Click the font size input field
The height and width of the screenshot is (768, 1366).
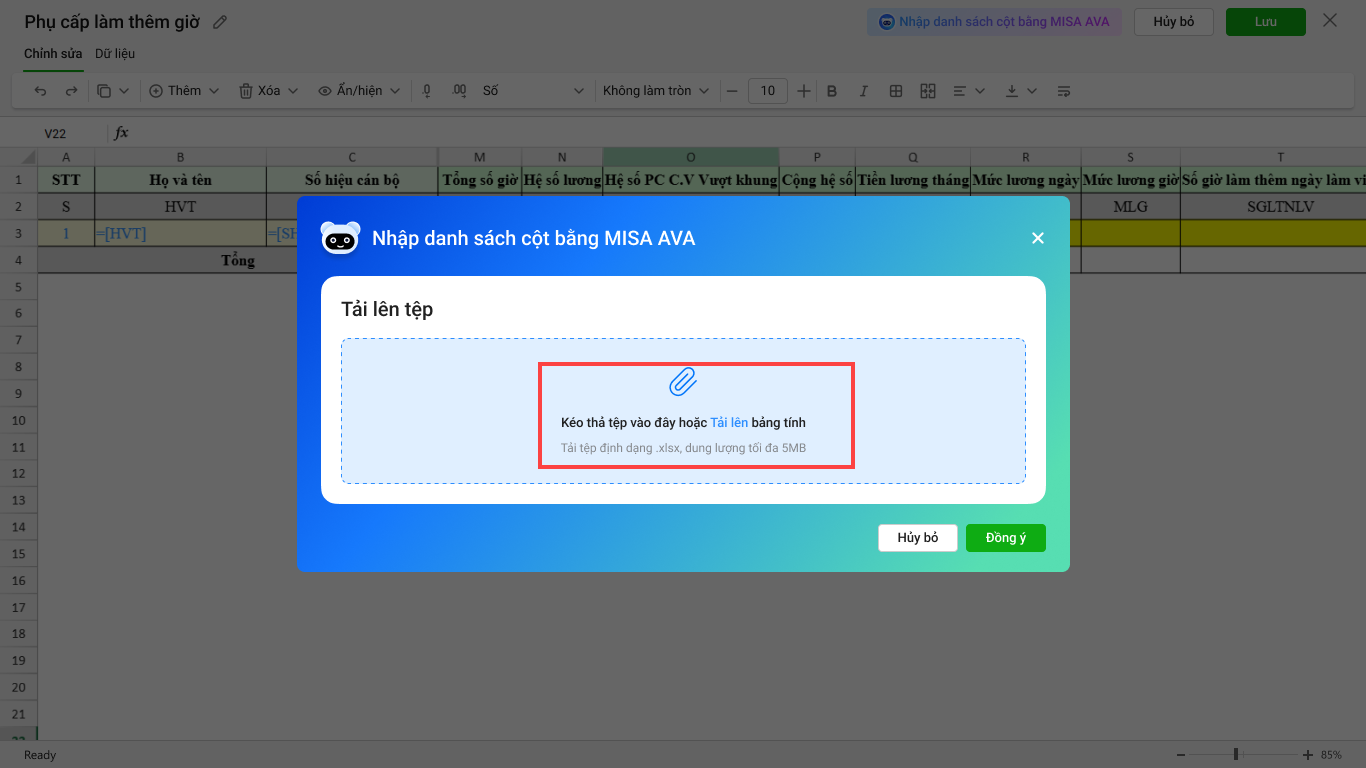(767, 91)
